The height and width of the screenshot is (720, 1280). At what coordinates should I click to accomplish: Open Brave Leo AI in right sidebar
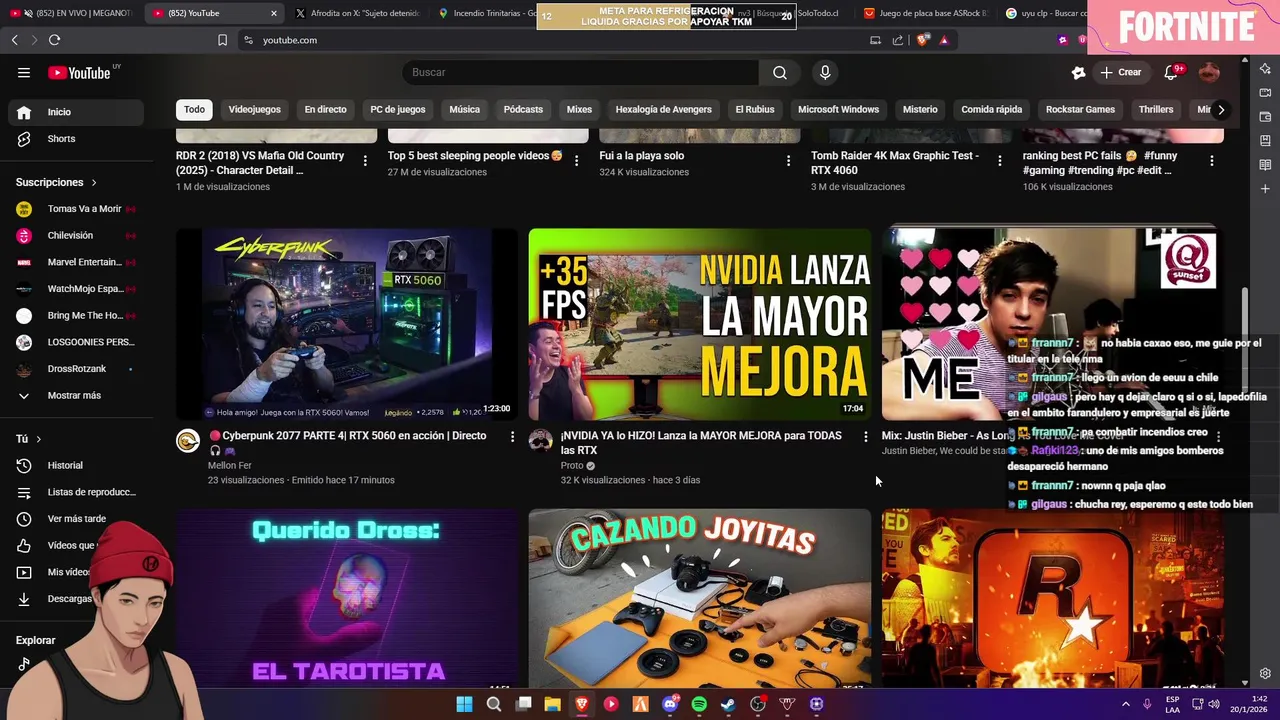(1265, 69)
